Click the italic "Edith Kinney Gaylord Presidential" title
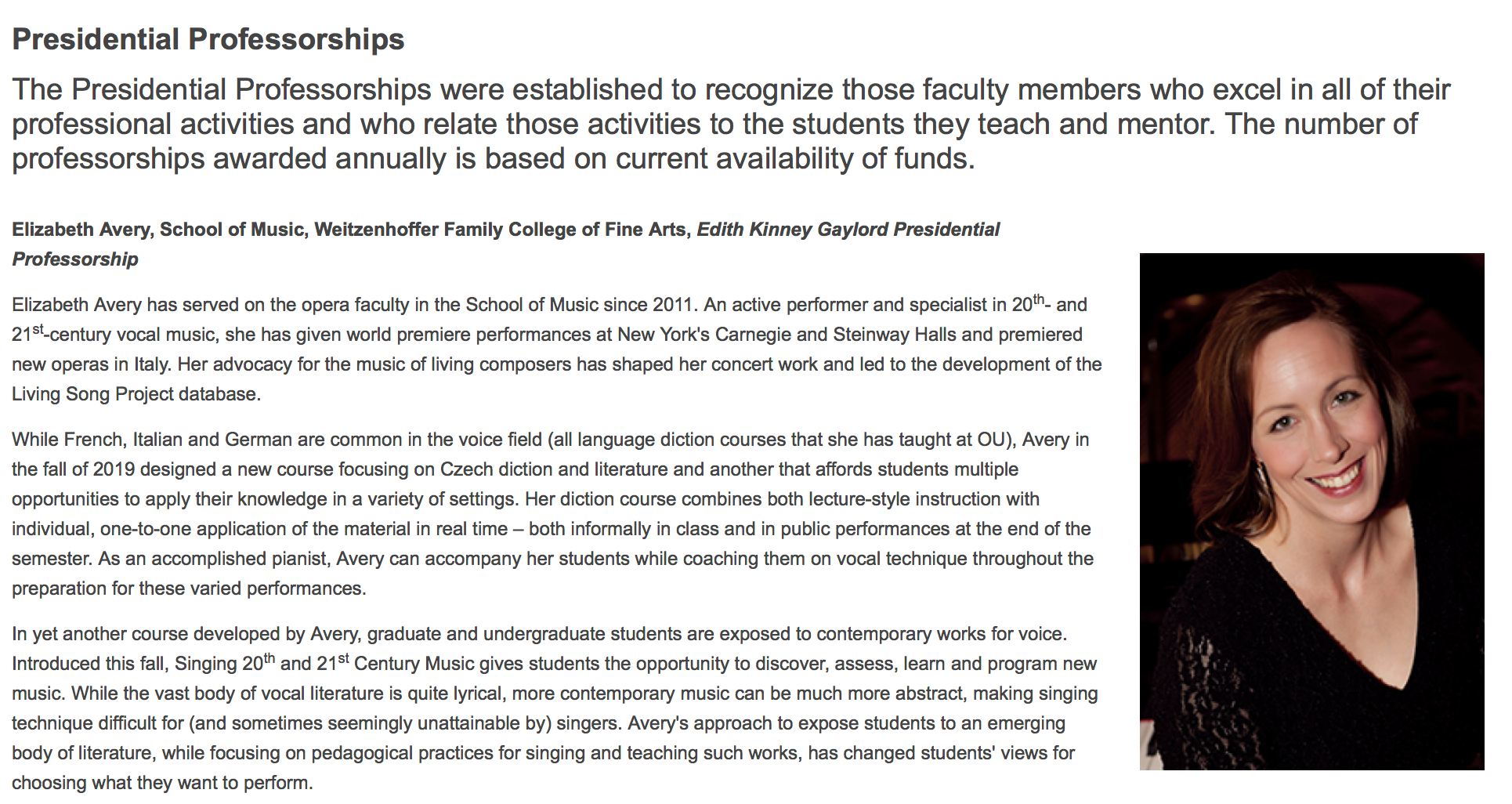This screenshot has width=1512, height=804. tap(848, 230)
